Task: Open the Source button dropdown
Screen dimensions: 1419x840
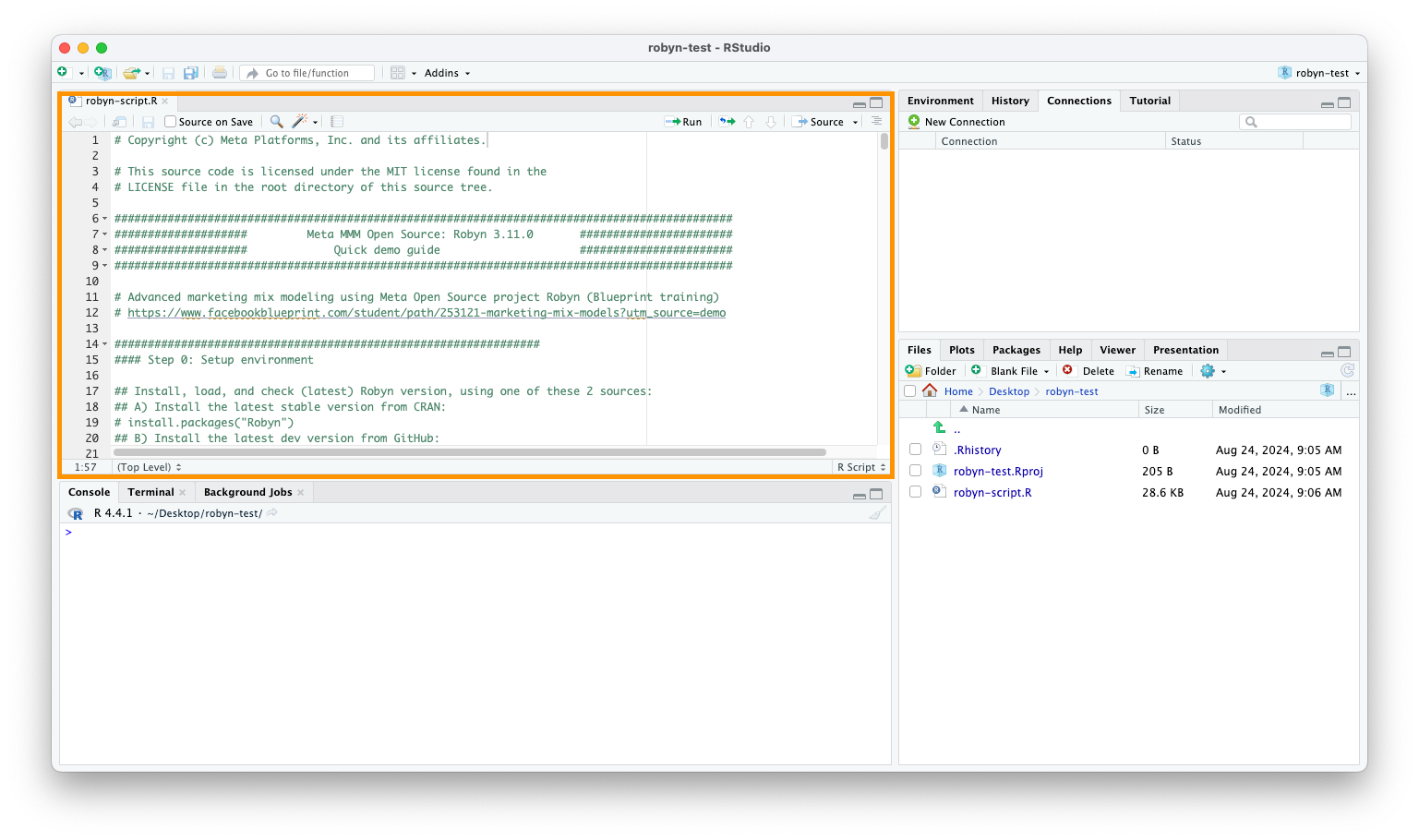Action: 854,121
